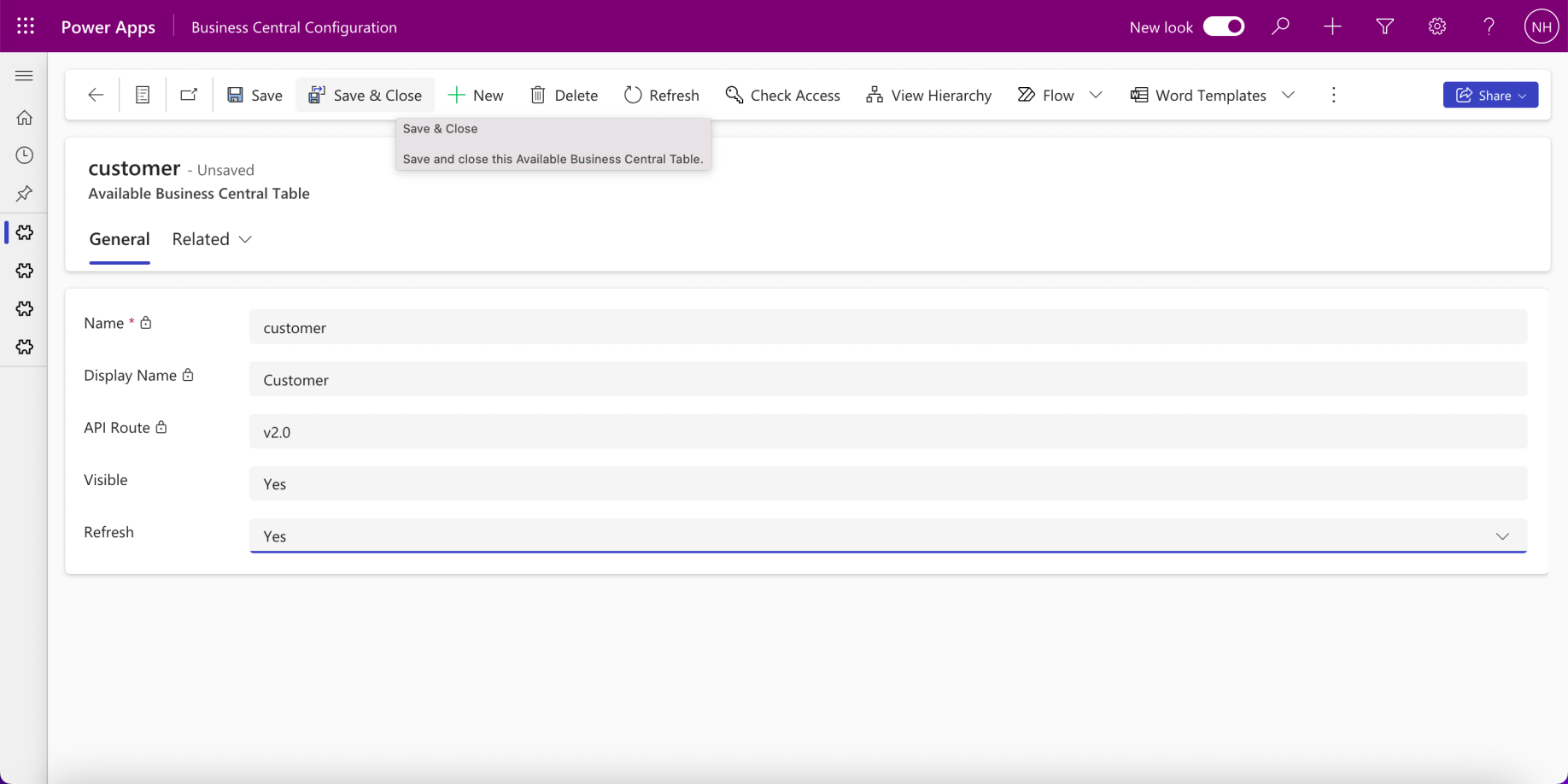Open the Related tab menu
The image size is (1568, 784).
(x=212, y=239)
